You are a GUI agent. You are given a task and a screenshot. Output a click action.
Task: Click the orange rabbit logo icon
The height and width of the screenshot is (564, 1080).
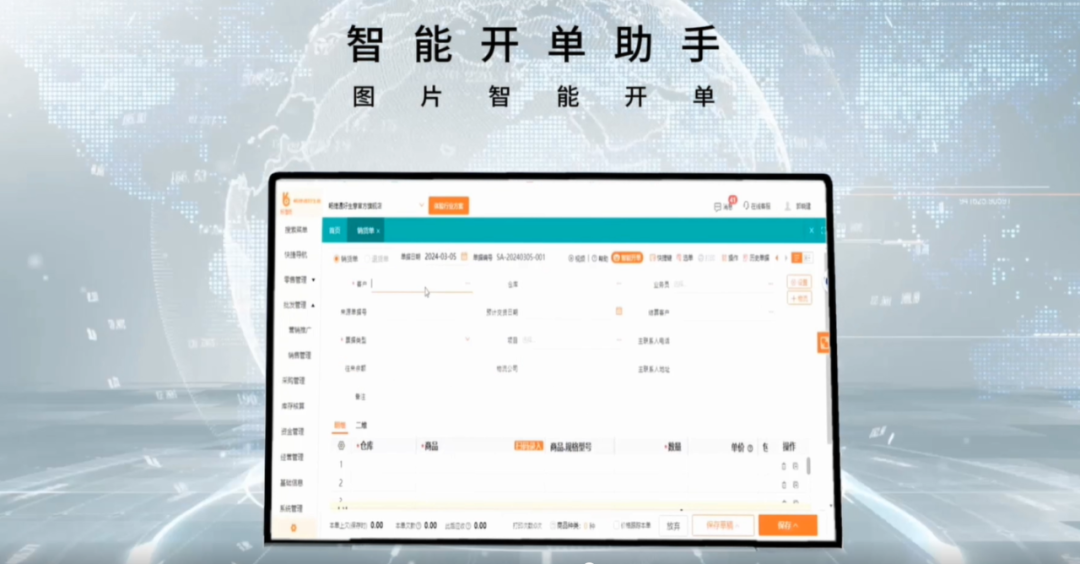pyautogui.click(x=286, y=200)
